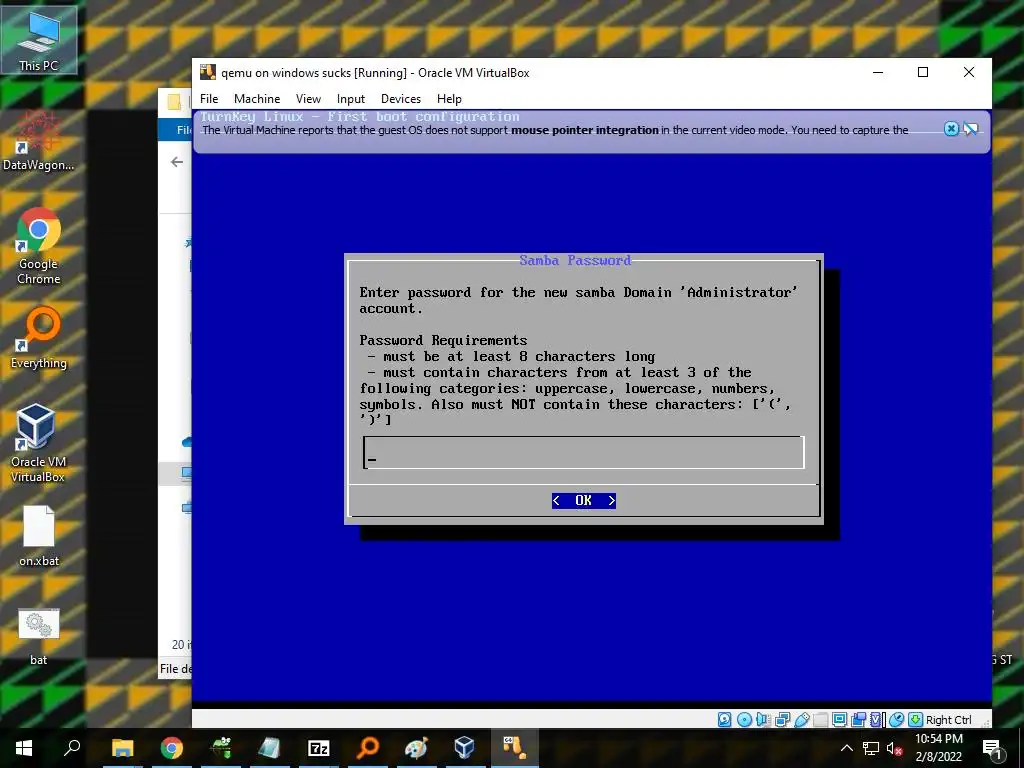
Task: Open File Explorer from the taskbar
Action: tap(123, 748)
